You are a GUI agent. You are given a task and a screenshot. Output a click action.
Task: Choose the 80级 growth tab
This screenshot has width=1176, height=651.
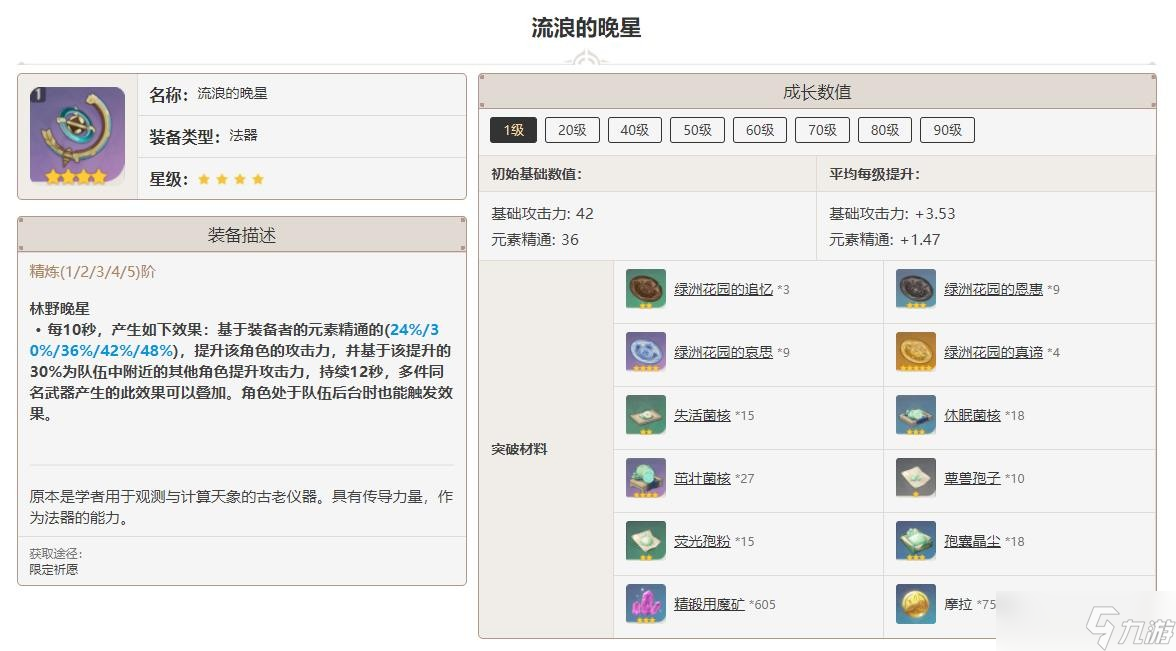[885, 130]
